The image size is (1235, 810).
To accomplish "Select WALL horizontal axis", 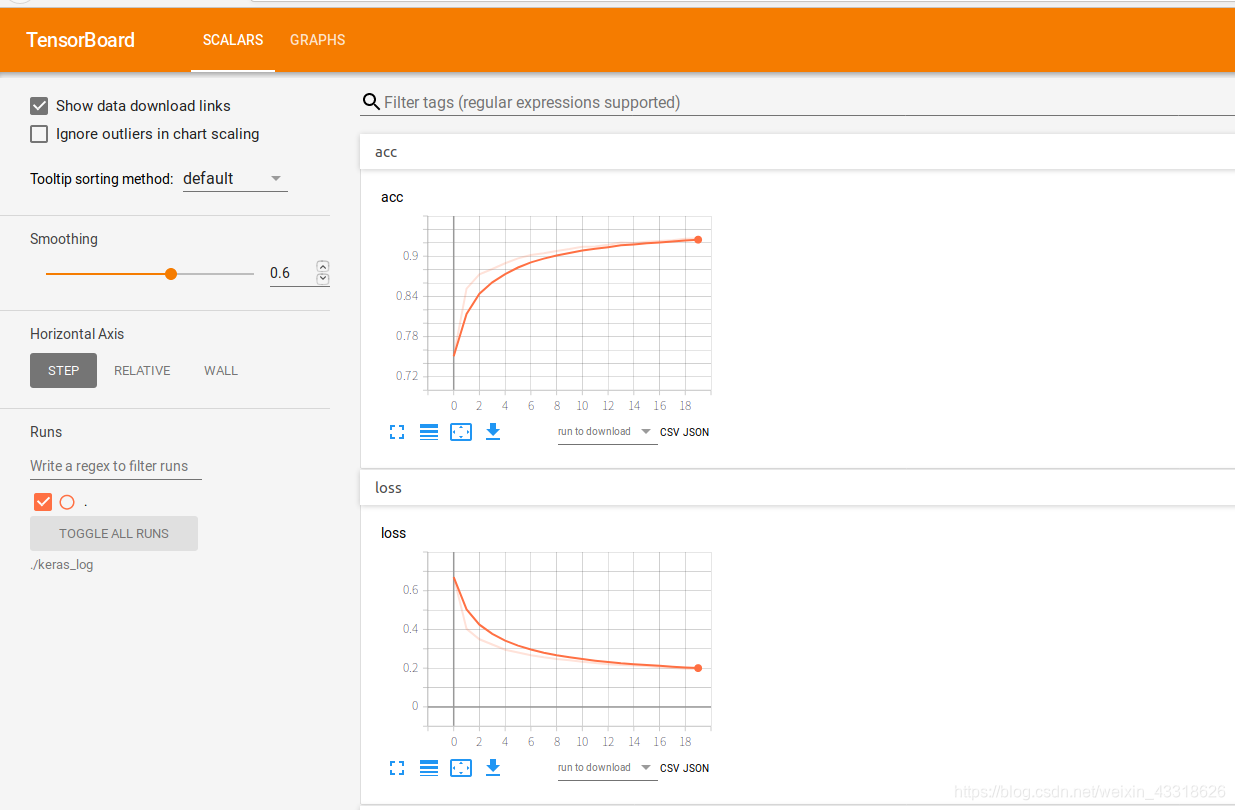I will (x=221, y=370).
